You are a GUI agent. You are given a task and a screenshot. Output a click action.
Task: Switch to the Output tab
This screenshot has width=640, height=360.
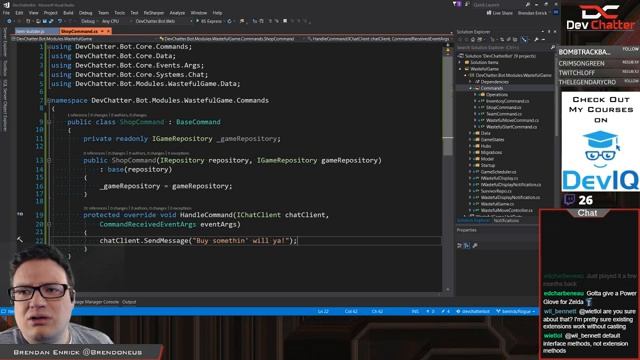pos(129,302)
